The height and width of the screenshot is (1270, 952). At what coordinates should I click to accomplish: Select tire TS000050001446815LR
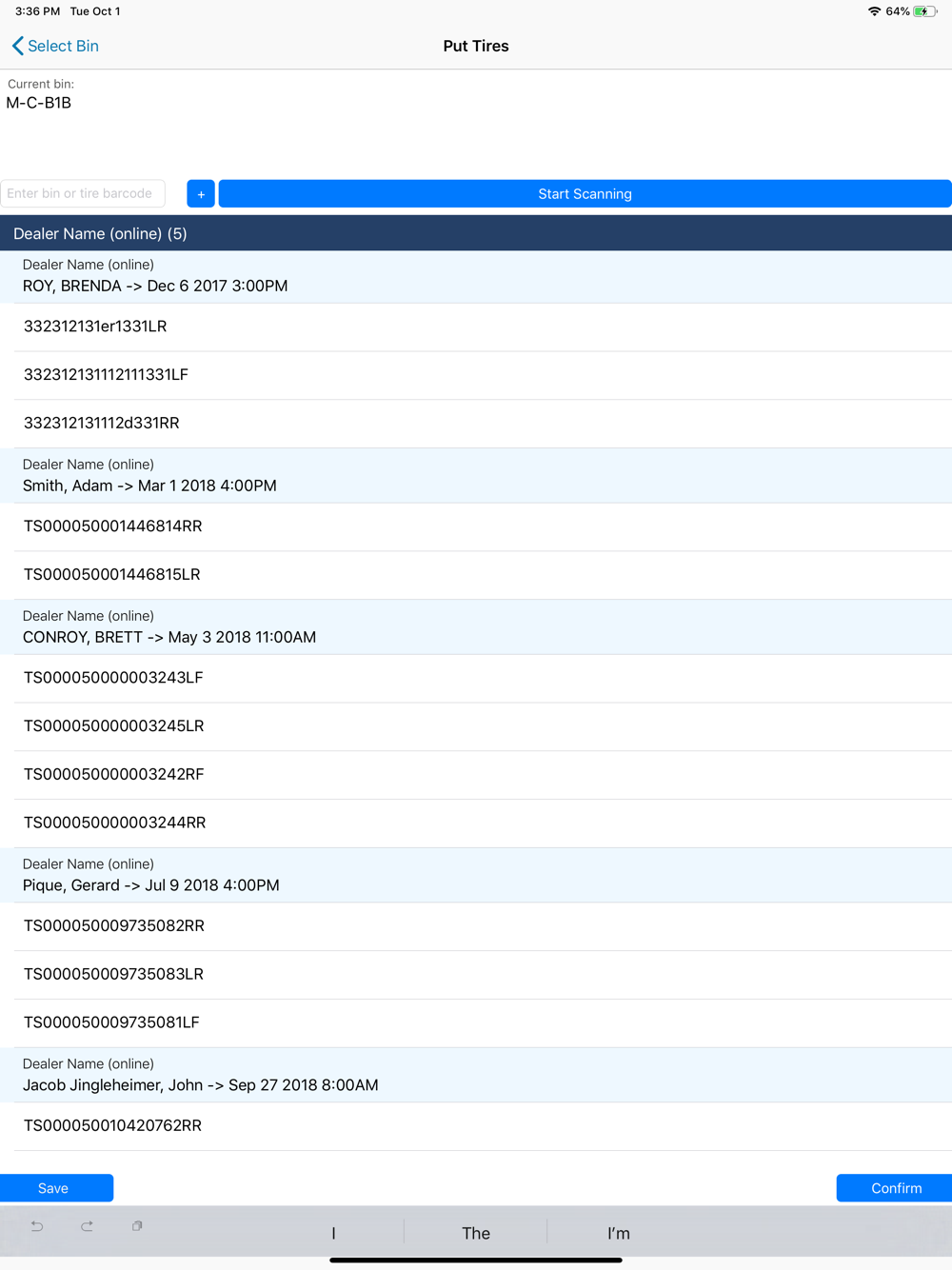coord(476,575)
